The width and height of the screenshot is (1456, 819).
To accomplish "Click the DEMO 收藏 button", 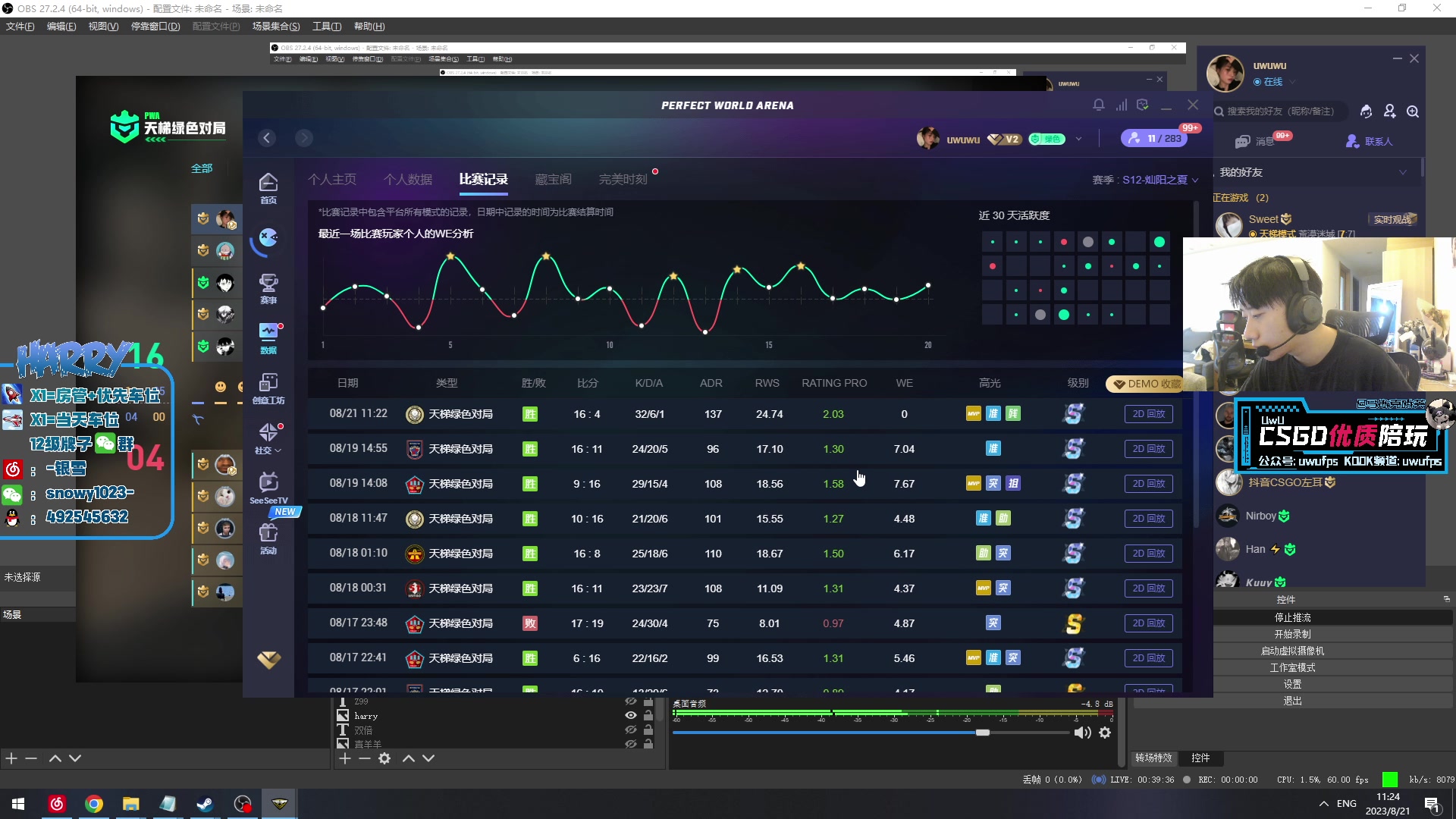I will 1145,384.
